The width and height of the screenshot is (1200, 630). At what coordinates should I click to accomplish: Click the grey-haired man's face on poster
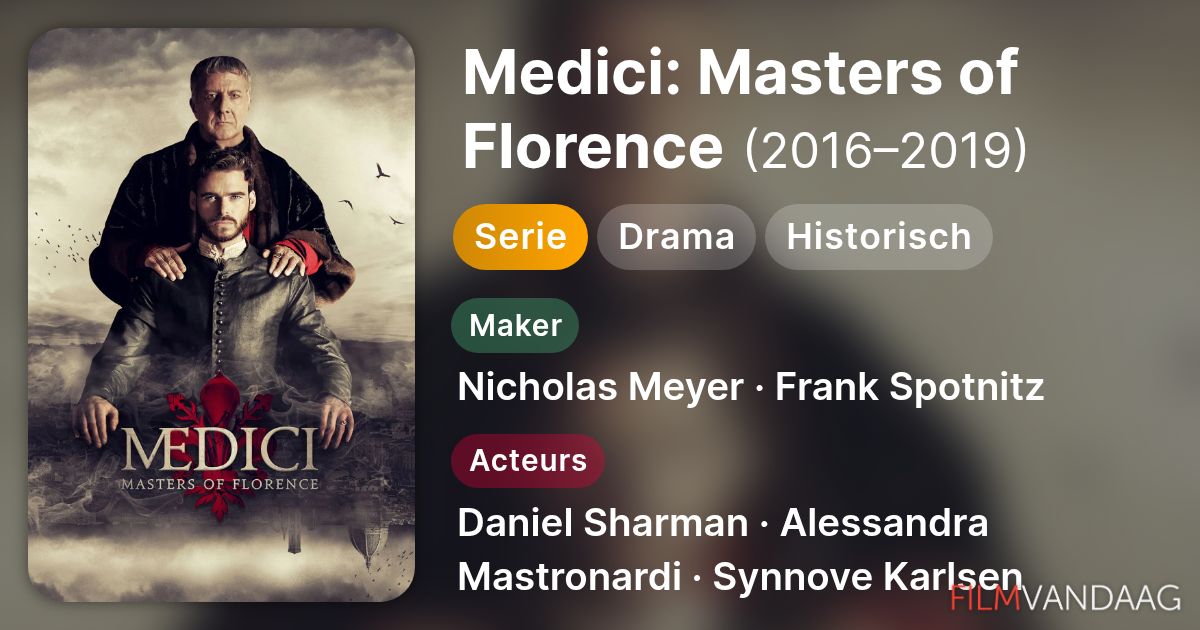tap(225, 103)
